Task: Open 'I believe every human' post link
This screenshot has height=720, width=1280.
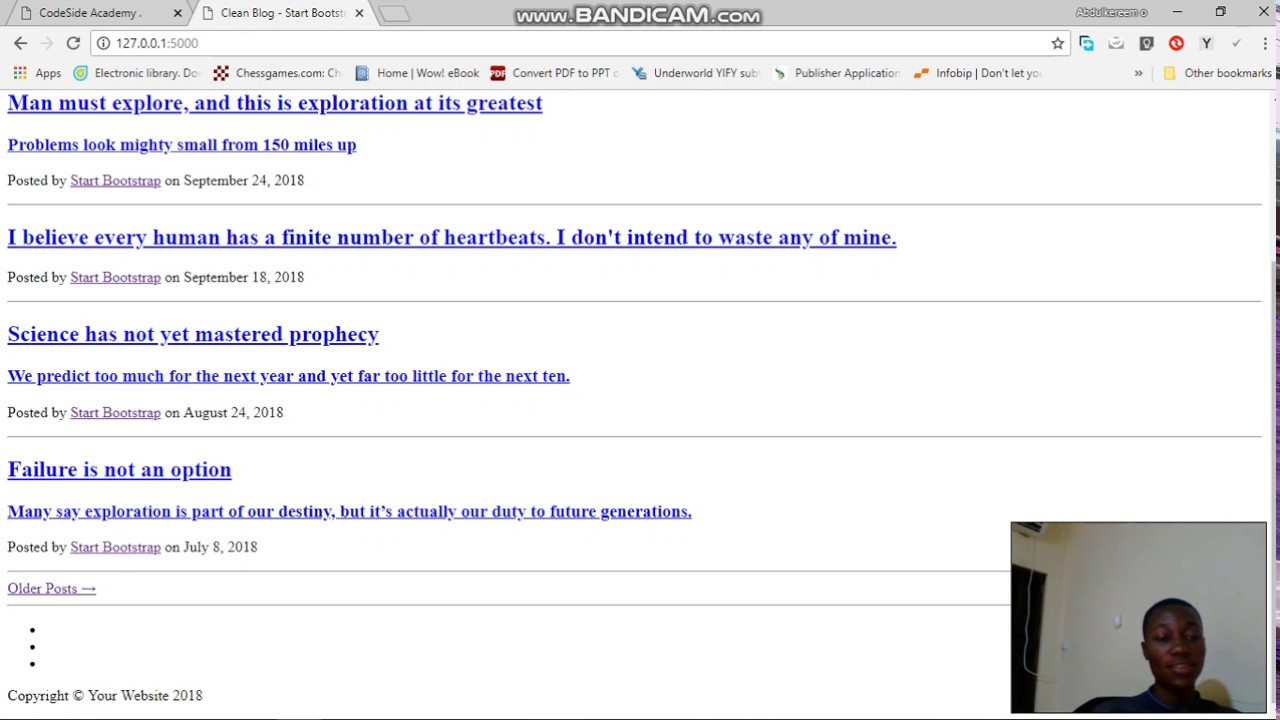Action: coord(452,237)
